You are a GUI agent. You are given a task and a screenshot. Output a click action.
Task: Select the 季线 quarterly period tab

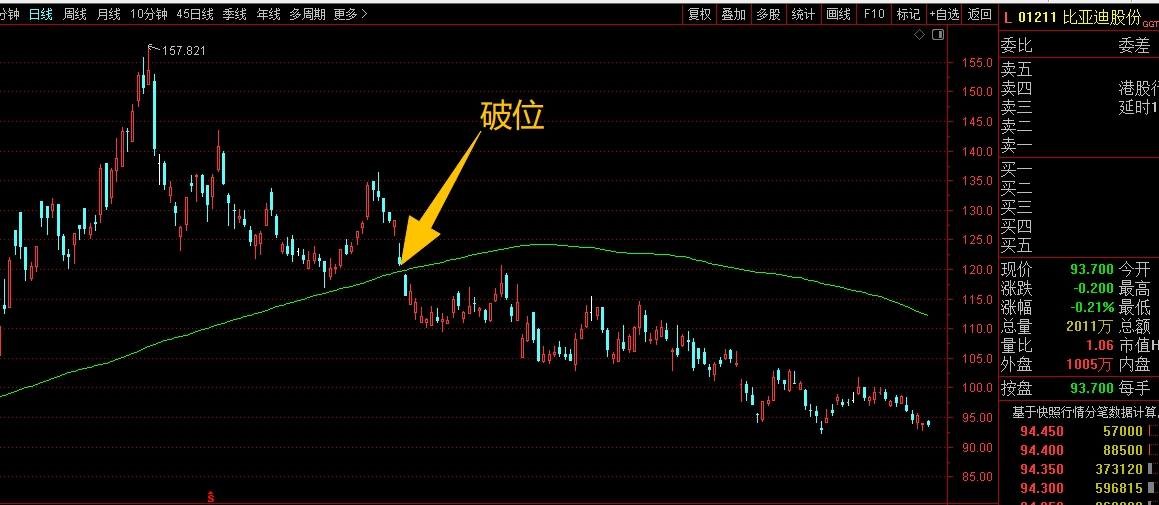pos(234,14)
